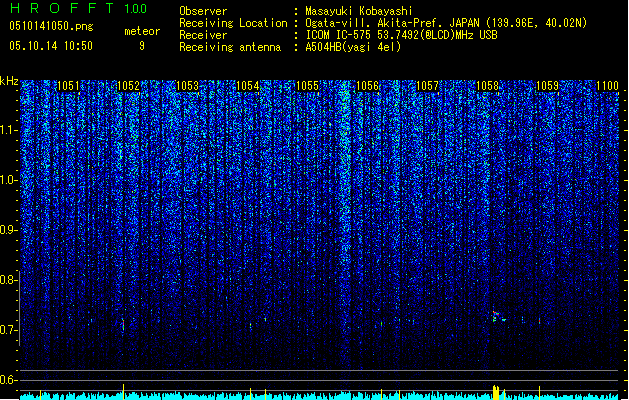
Task: Click the file name 0510141050.png
Action: click(x=51, y=26)
